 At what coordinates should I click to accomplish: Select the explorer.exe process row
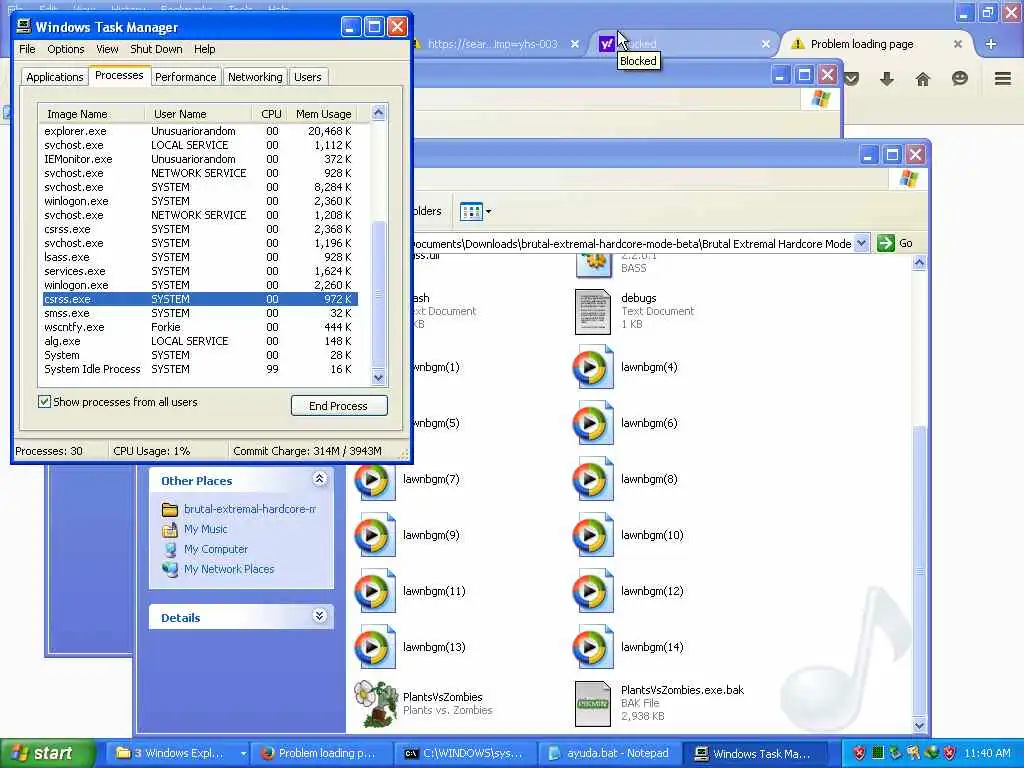pos(199,131)
